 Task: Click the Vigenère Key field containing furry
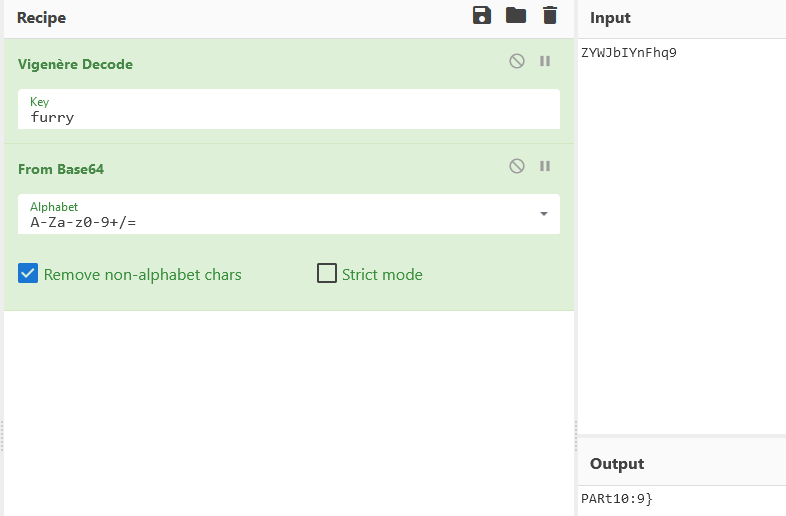(x=289, y=109)
